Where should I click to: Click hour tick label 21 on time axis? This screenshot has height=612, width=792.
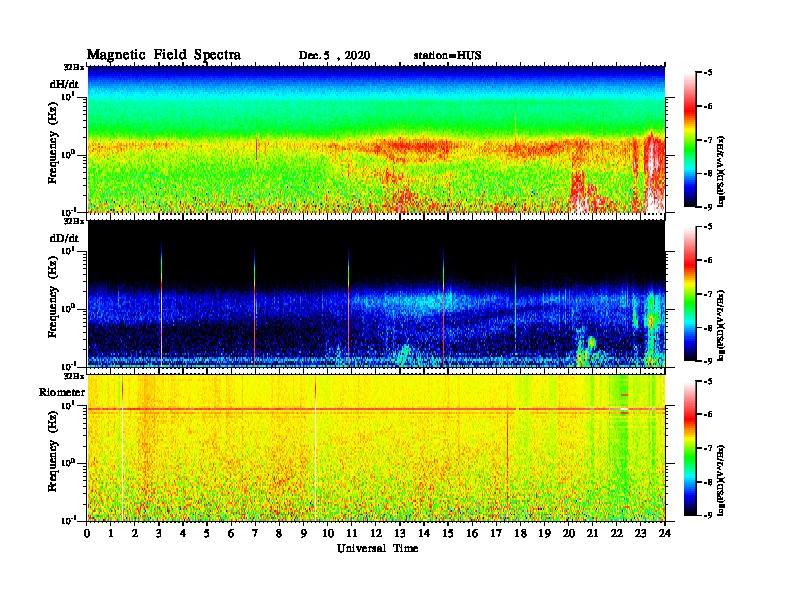(x=592, y=533)
